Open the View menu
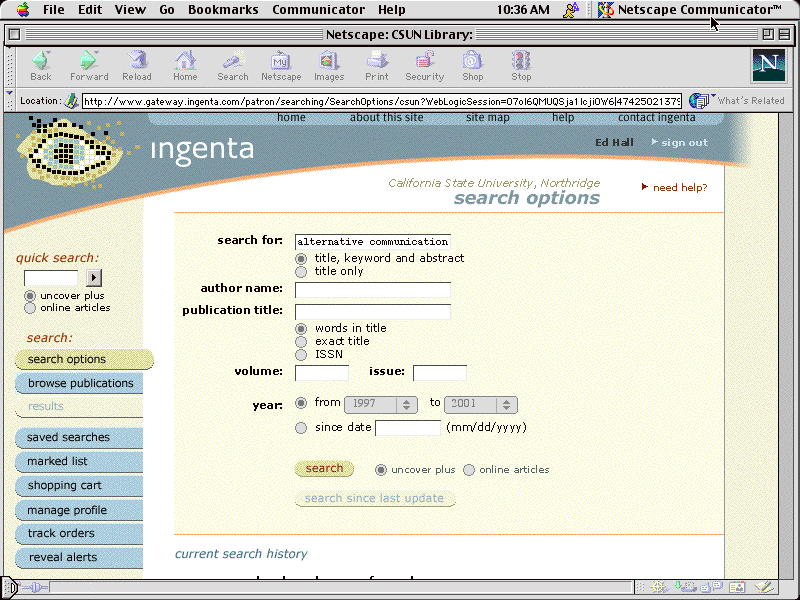800x600 pixels. (x=130, y=9)
